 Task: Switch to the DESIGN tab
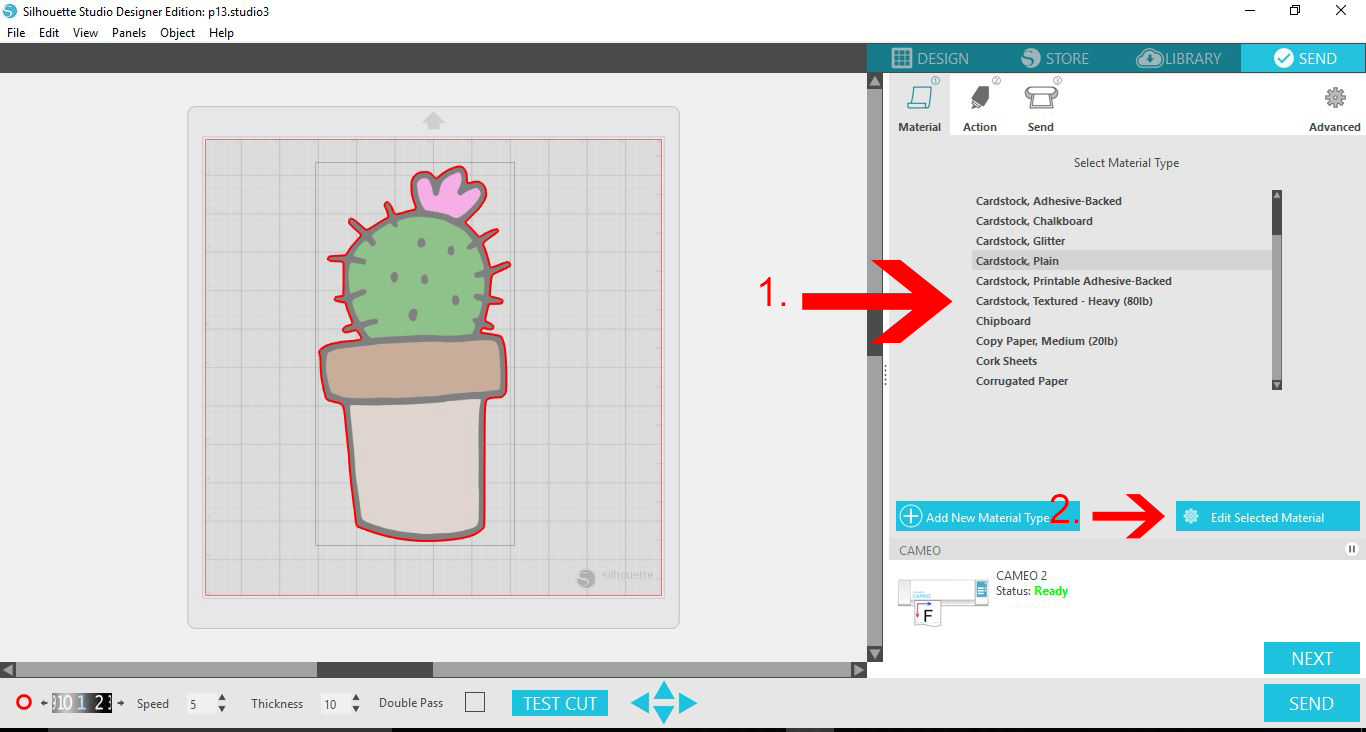click(x=930, y=58)
